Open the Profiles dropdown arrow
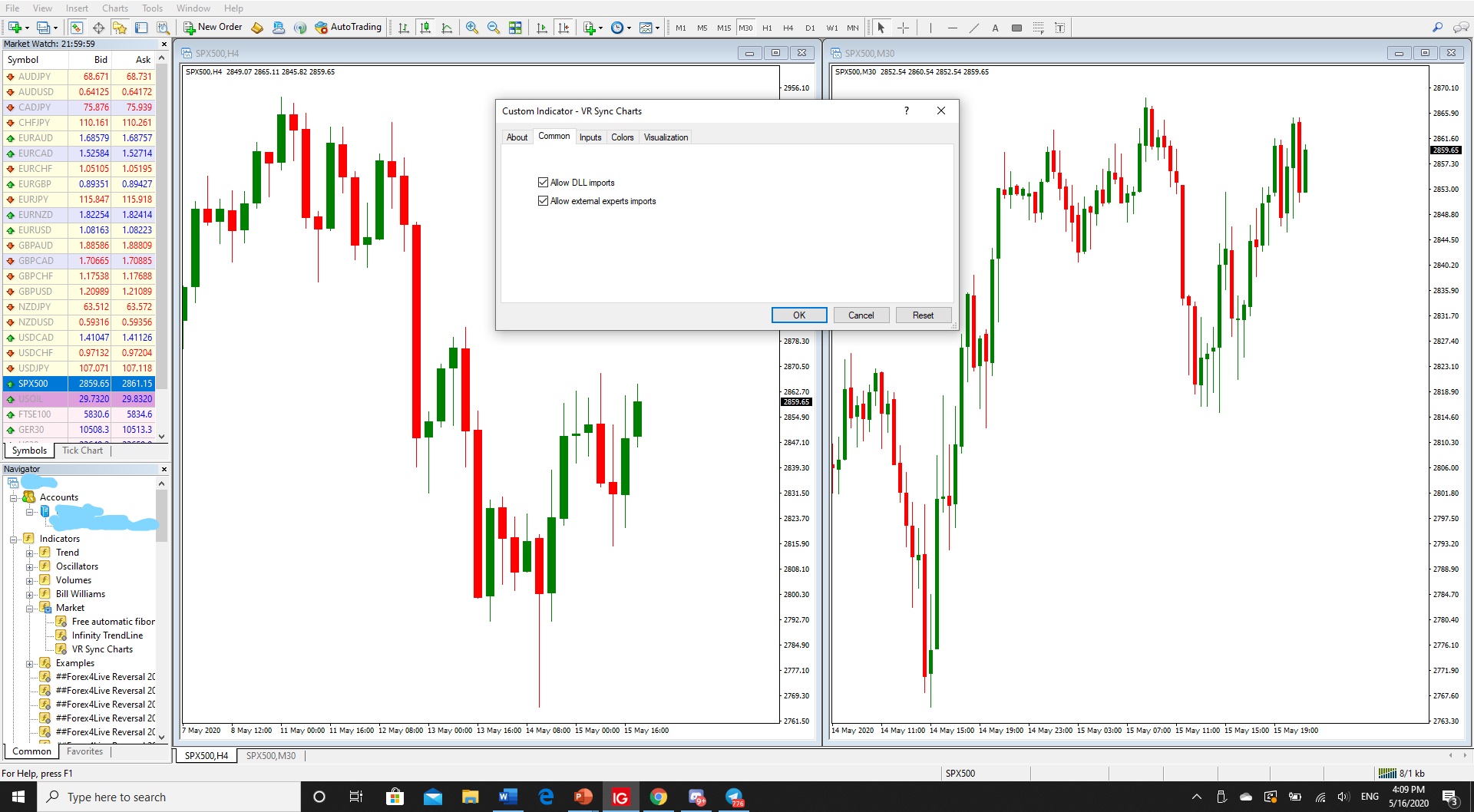Viewport: 1474px width, 812px height. click(55, 28)
